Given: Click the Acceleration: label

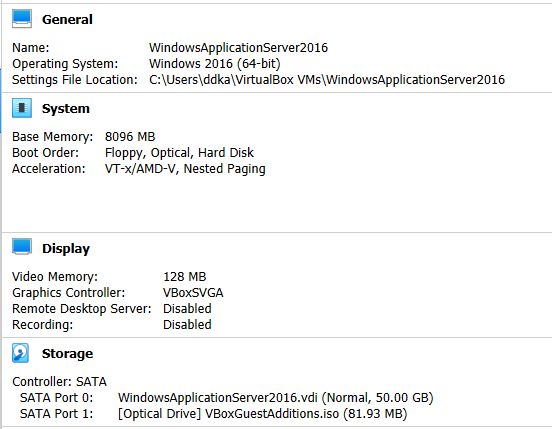Looking at the screenshot, I should coord(49,169).
